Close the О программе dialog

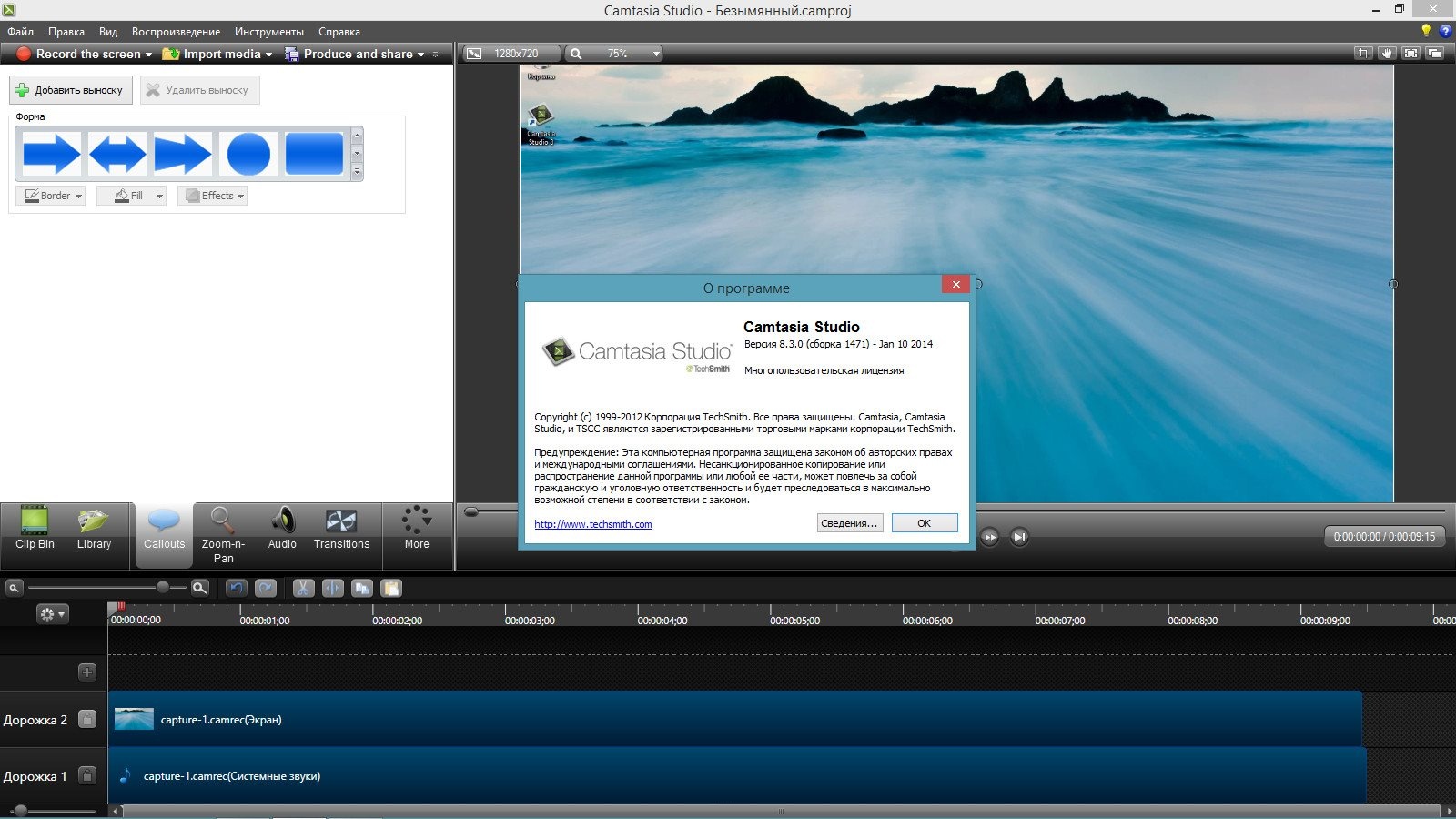point(955,285)
